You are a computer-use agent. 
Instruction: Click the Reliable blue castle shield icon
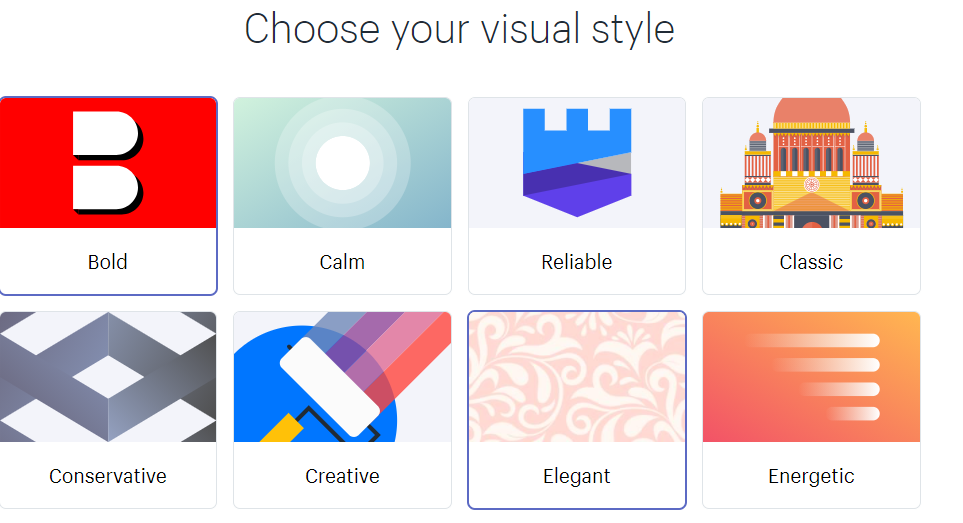tap(577, 162)
